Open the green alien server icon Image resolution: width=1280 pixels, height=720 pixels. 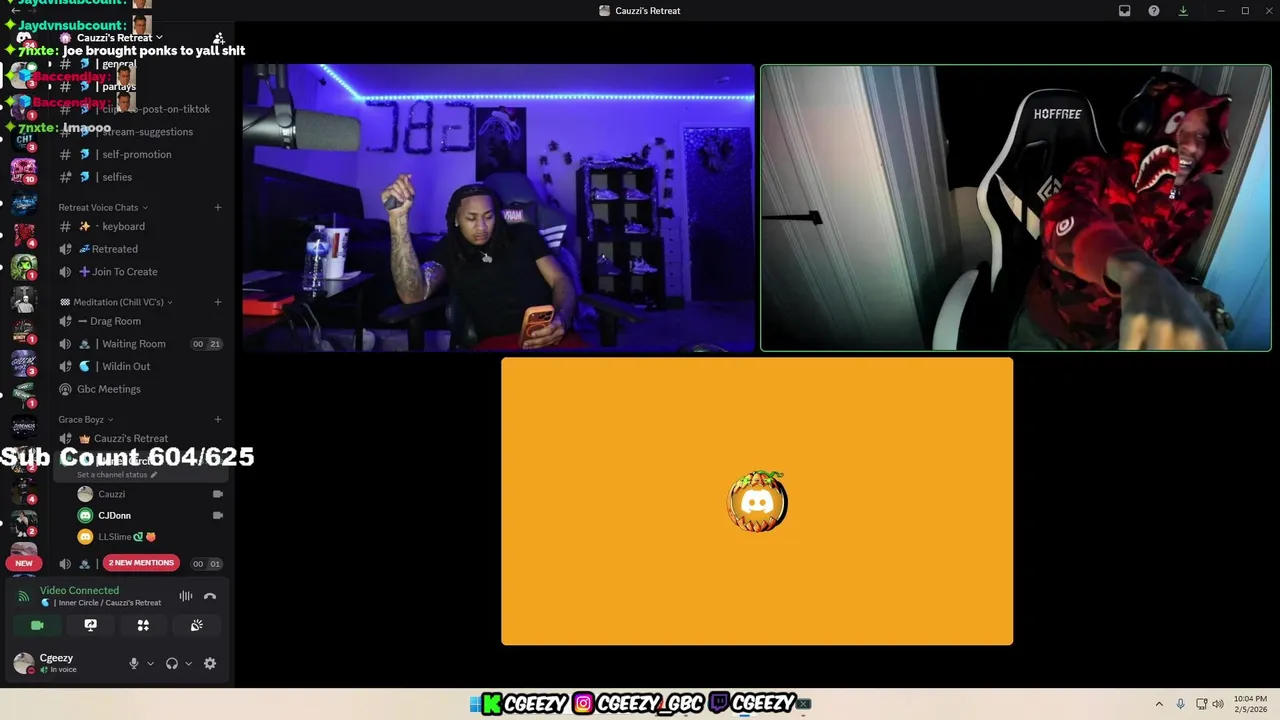pyautogui.click(x=24, y=267)
